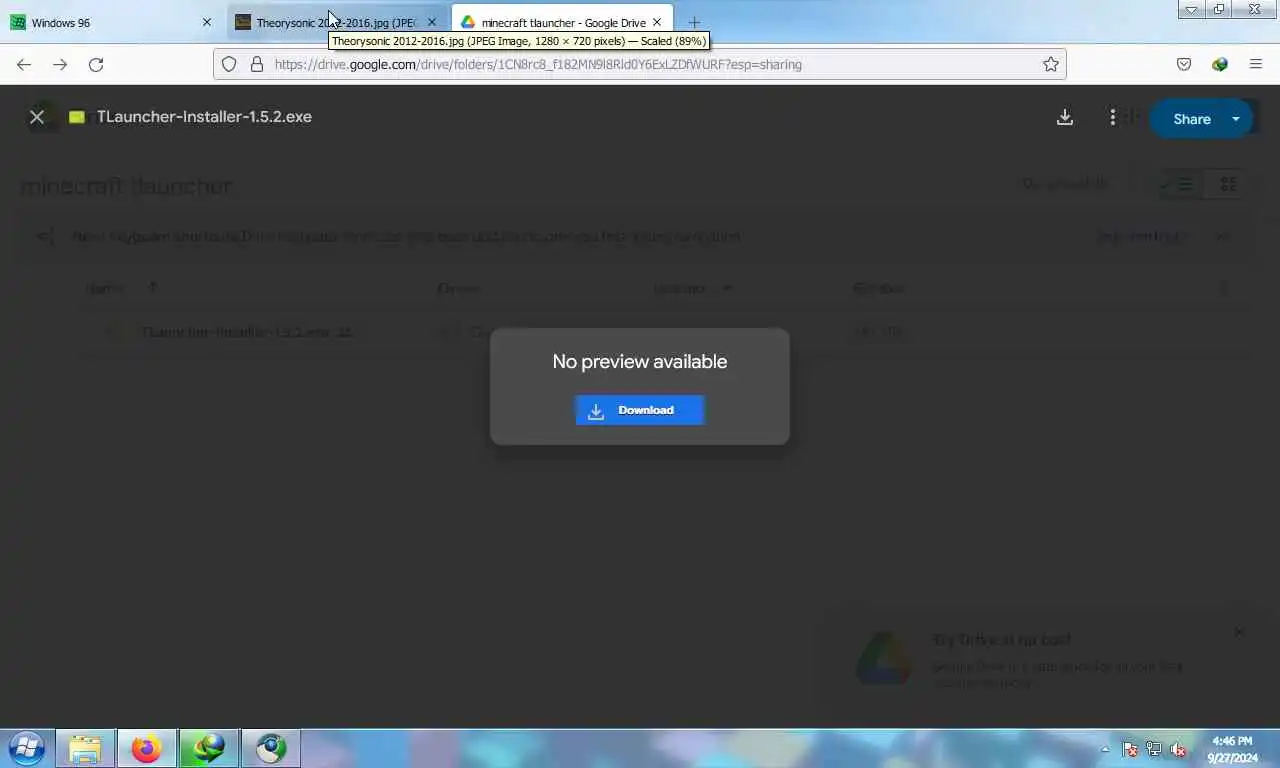Click the TLauncher-Installer-1.5.2.exe file name in header

click(x=204, y=117)
